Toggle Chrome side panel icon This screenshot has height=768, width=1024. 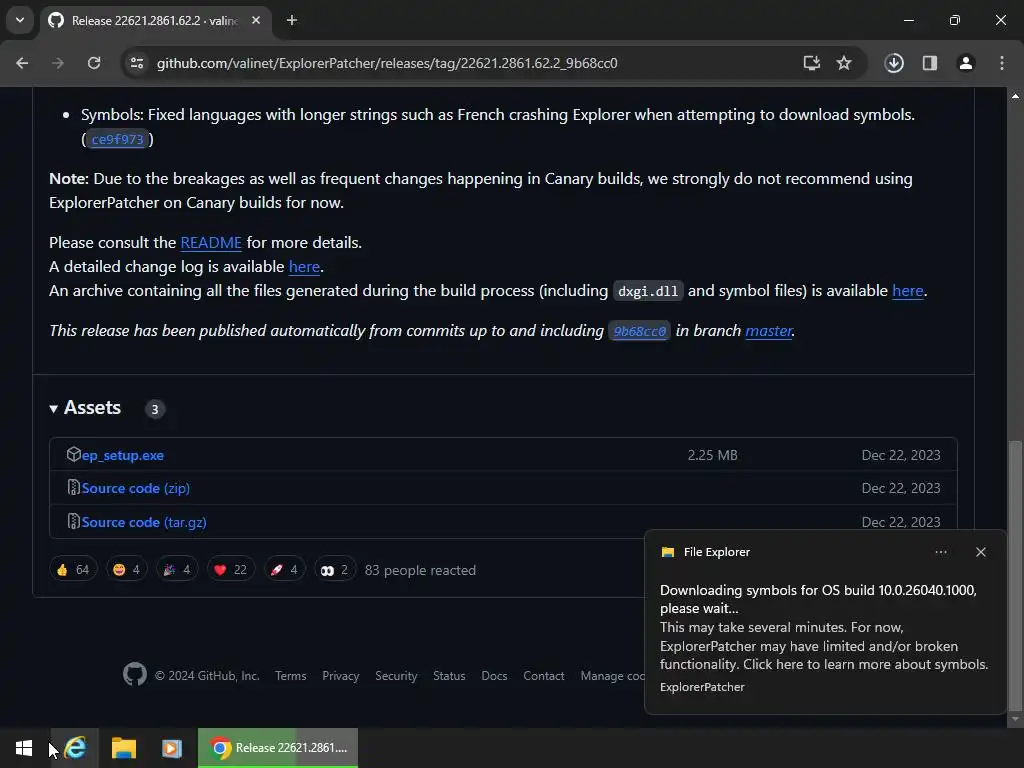[x=930, y=63]
